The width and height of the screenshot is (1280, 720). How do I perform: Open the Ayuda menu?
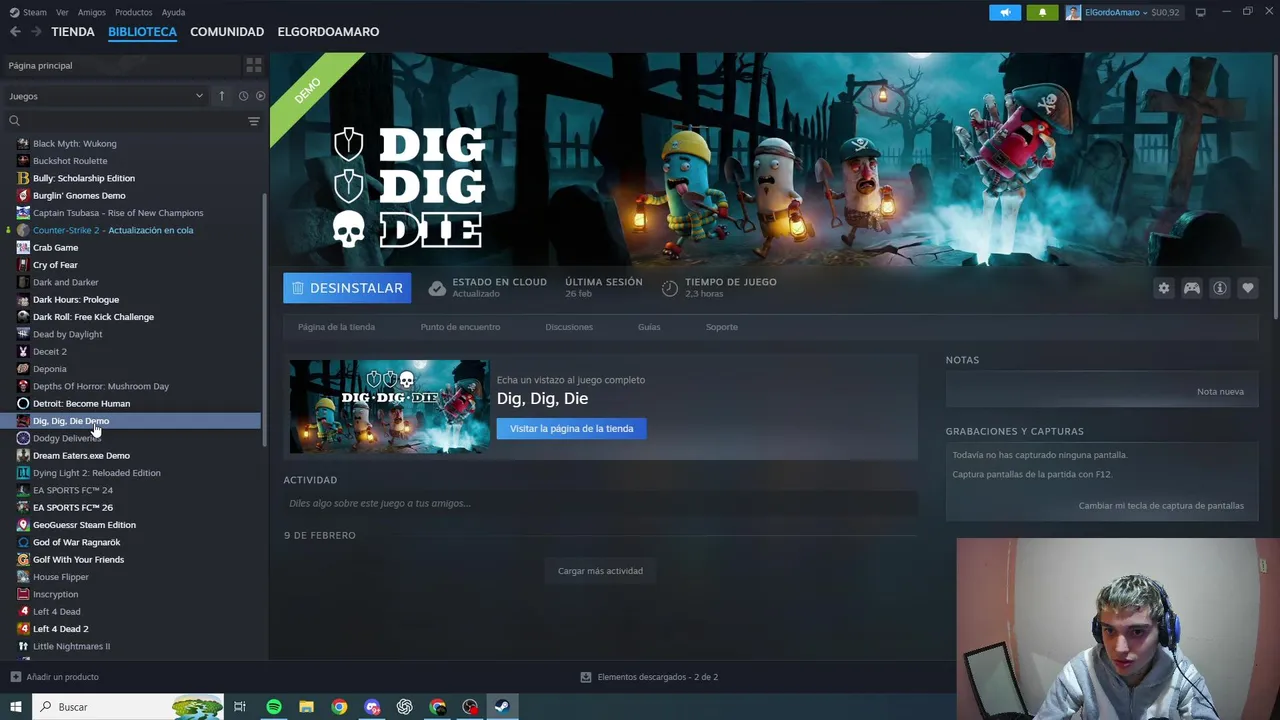pyautogui.click(x=173, y=12)
